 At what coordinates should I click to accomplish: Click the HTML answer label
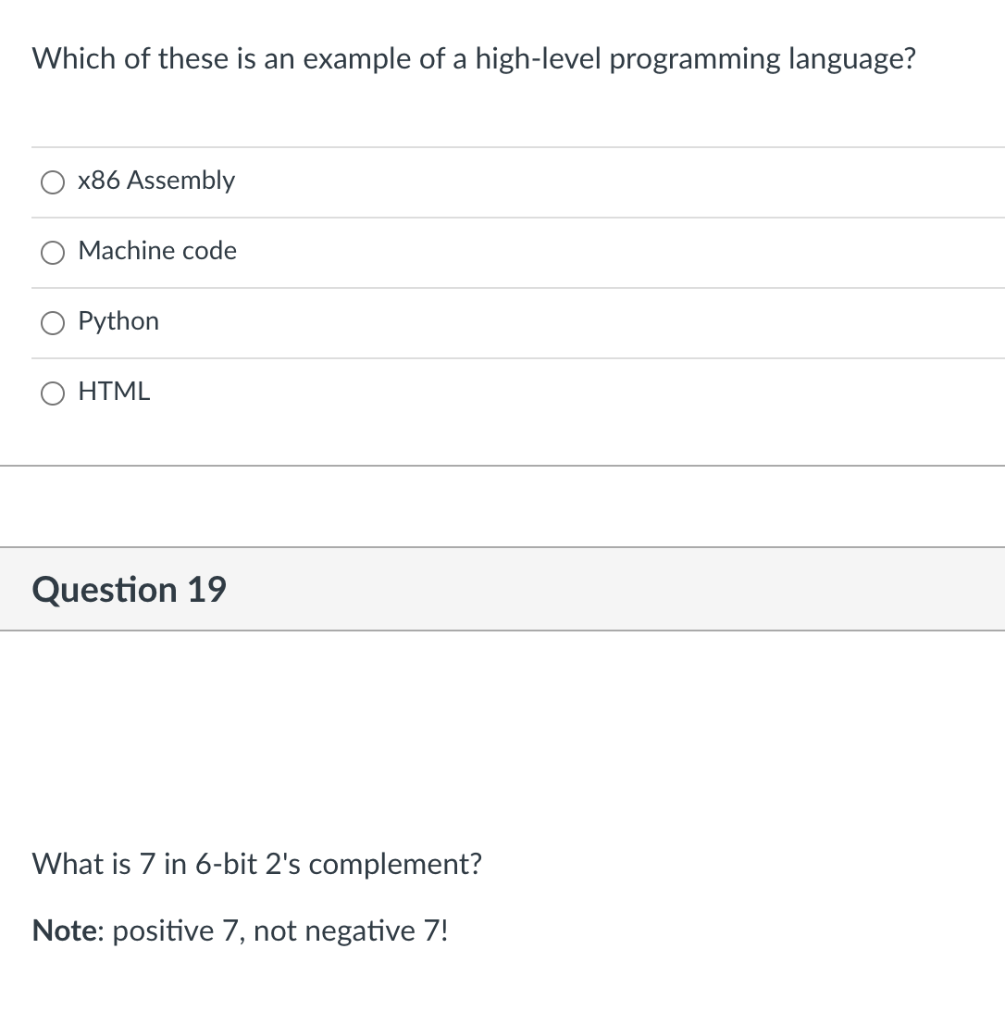click(x=113, y=391)
